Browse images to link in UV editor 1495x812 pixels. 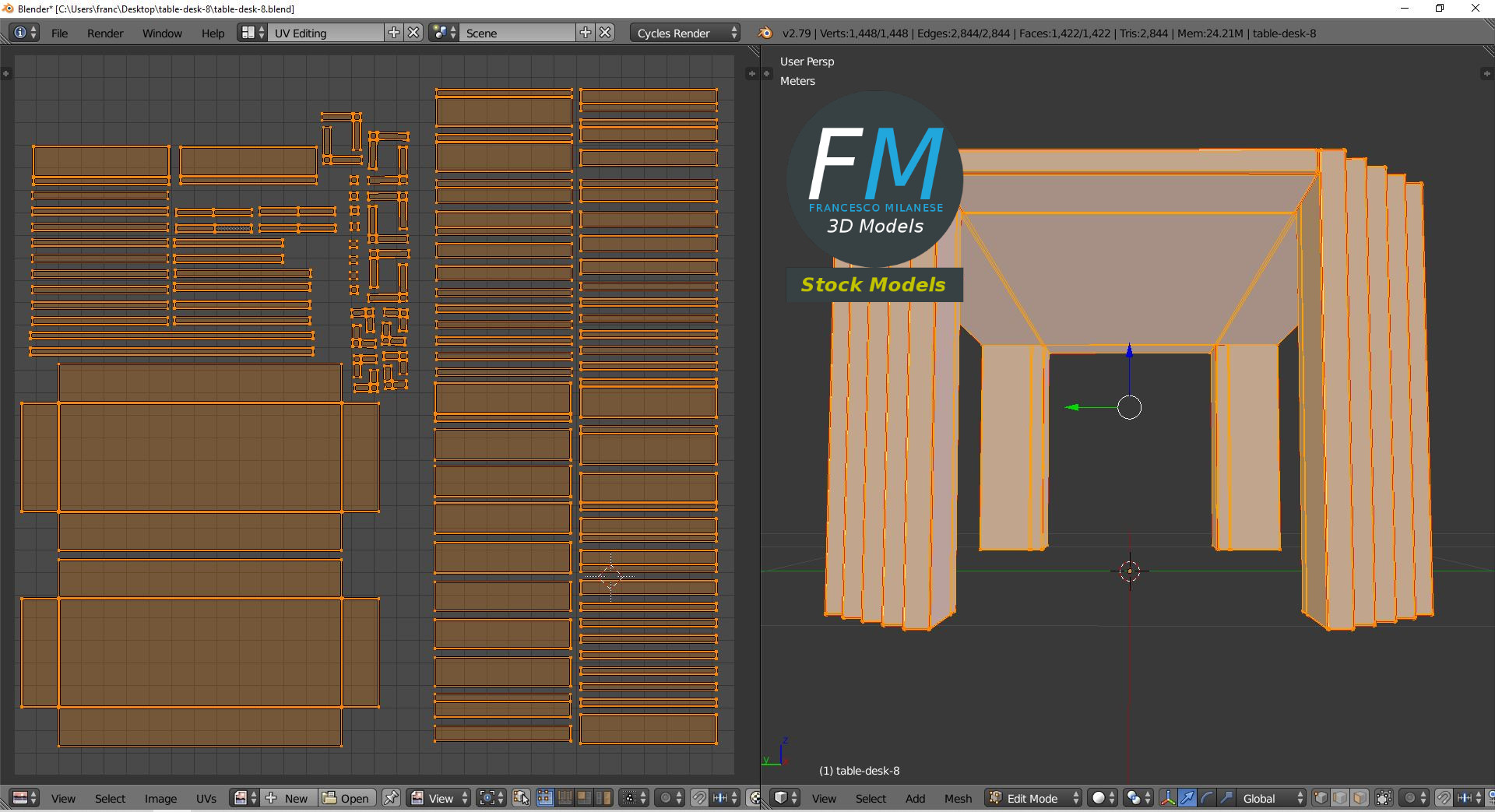(x=244, y=798)
